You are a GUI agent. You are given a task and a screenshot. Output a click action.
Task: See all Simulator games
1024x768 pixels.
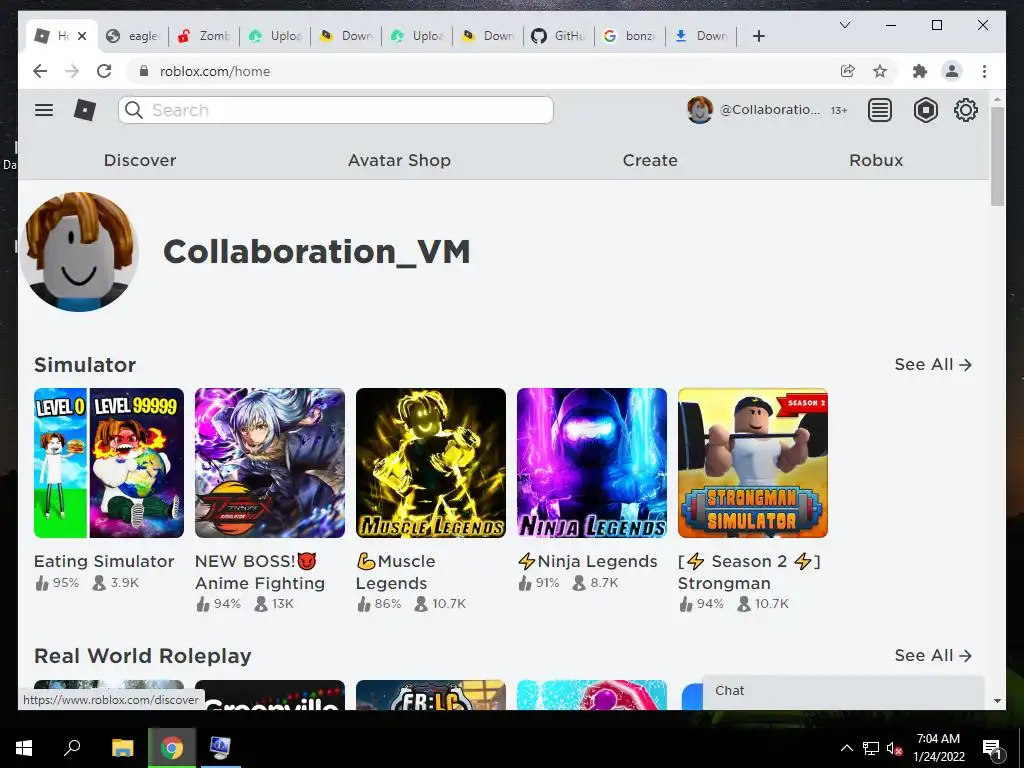click(x=933, y=364)
